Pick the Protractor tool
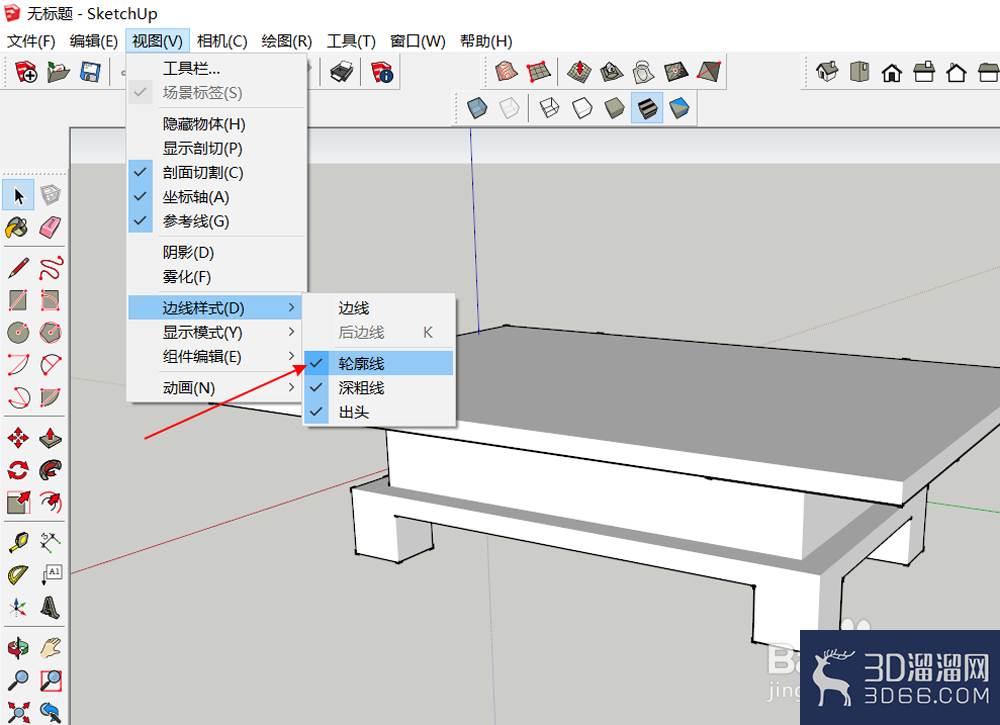This screenshot has height=725, width=1000. 18,575
